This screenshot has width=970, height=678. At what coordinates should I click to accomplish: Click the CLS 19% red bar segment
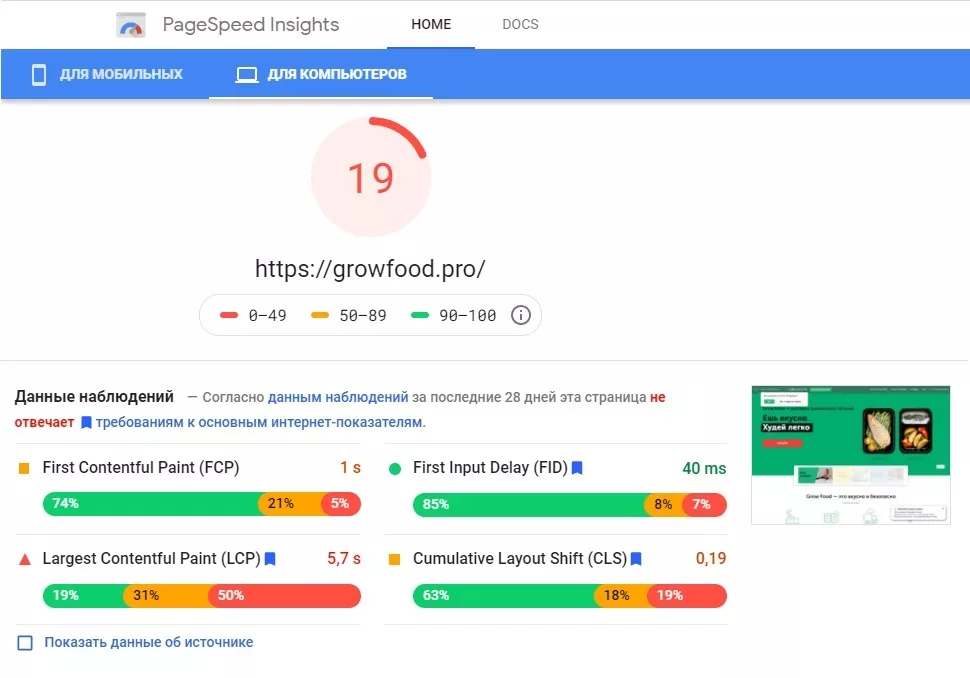click(687, 596)
